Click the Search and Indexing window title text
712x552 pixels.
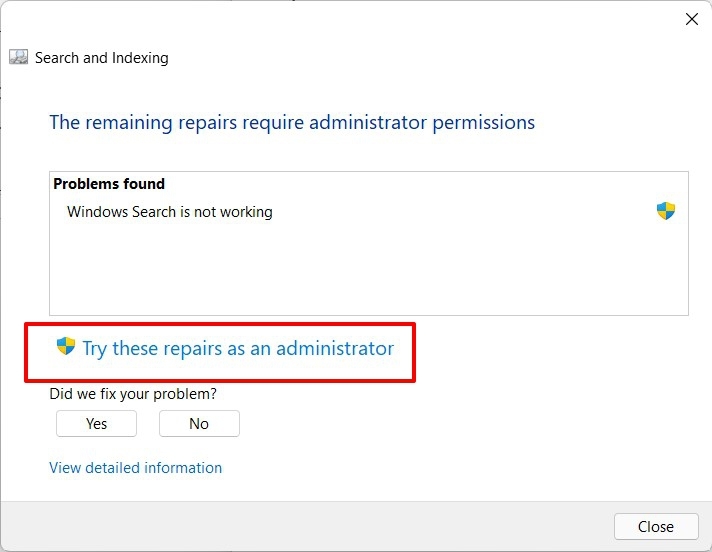click(x=101, y=58)
